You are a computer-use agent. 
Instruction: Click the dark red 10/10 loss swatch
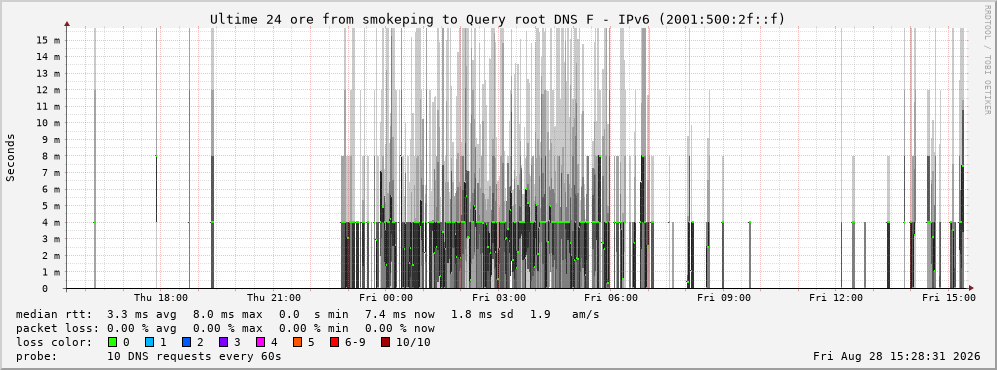(x=385, y=342)
